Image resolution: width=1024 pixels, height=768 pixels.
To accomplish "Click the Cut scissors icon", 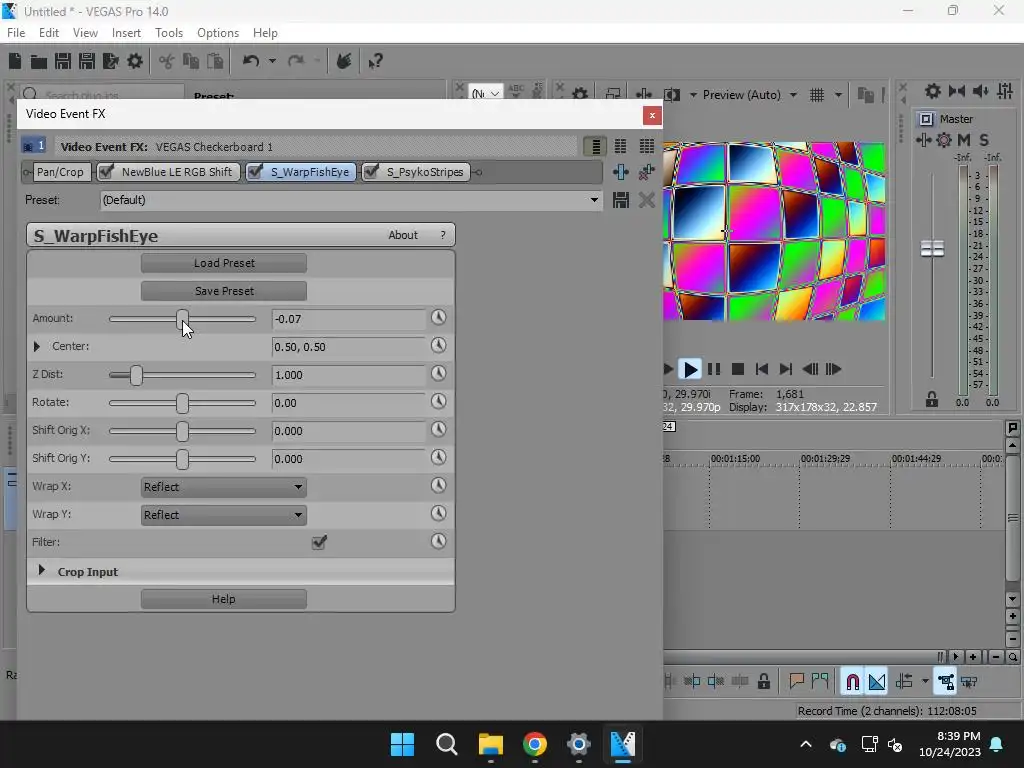I will point(167,61).
